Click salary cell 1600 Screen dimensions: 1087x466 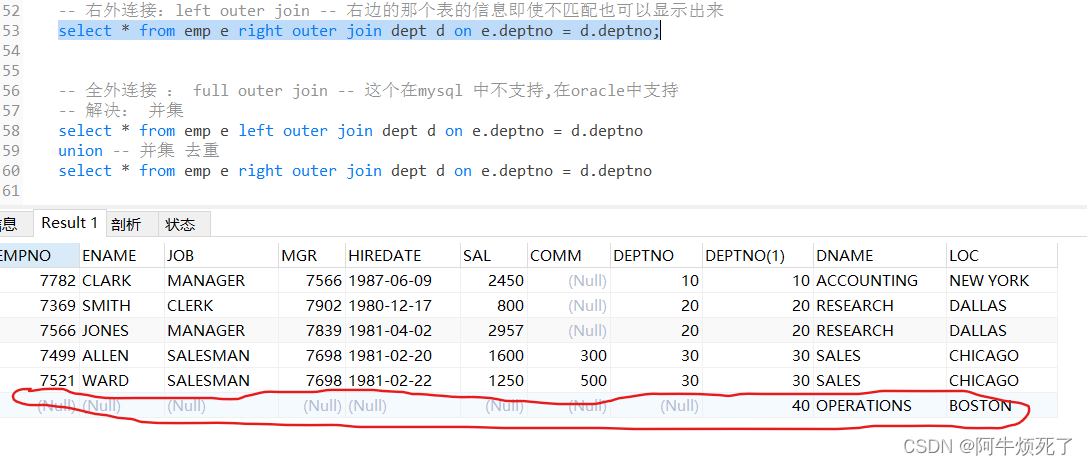493,355
